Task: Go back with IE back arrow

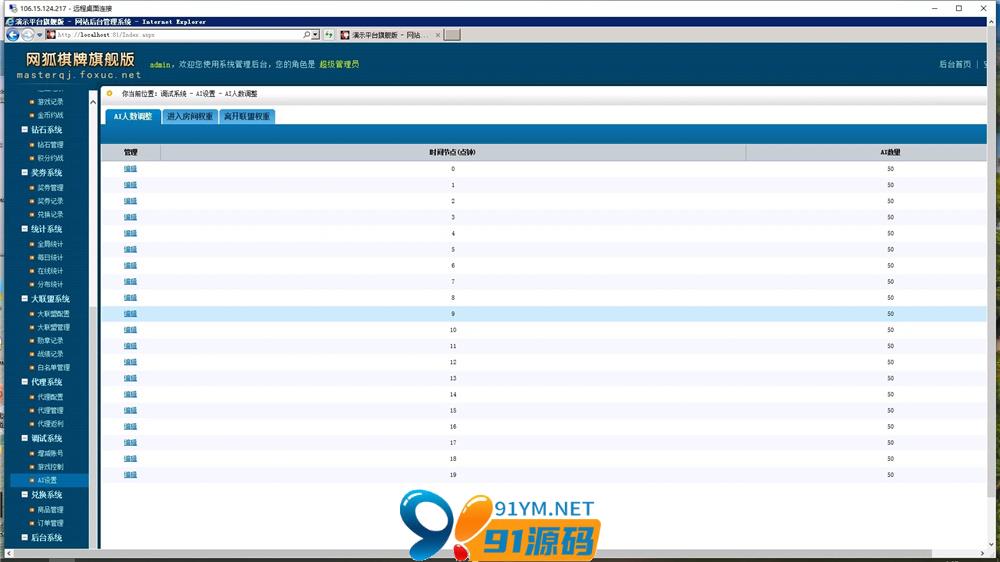Action: tap(12, 35)
